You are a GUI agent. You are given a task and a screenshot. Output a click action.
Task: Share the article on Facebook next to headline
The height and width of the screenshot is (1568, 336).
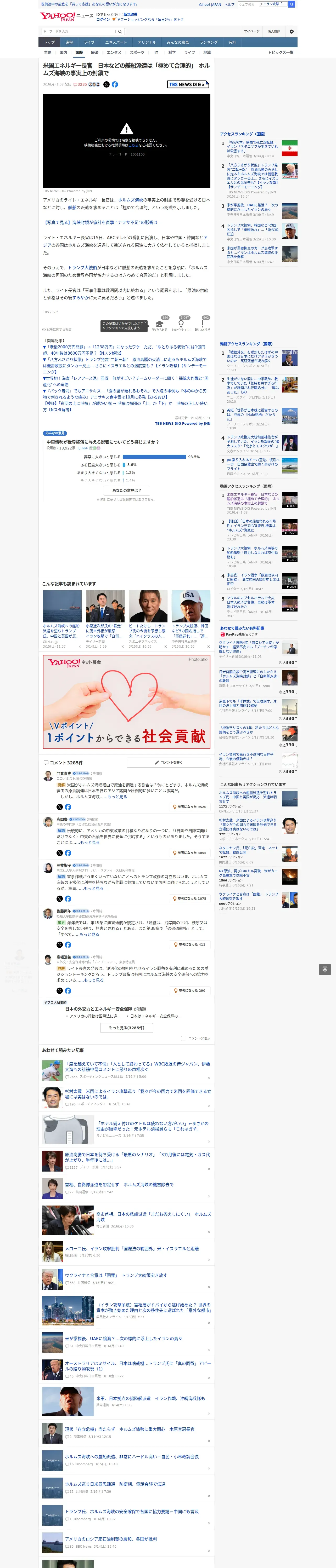coord(115,85)
